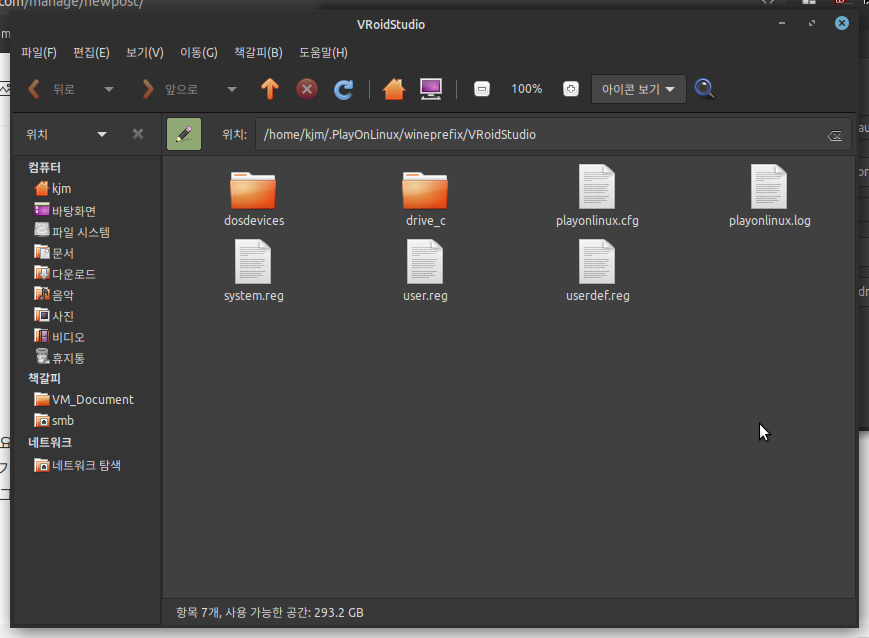The image size is (869, 638).
Task: Select the user.reg file
Action: (x=425, y=270)
